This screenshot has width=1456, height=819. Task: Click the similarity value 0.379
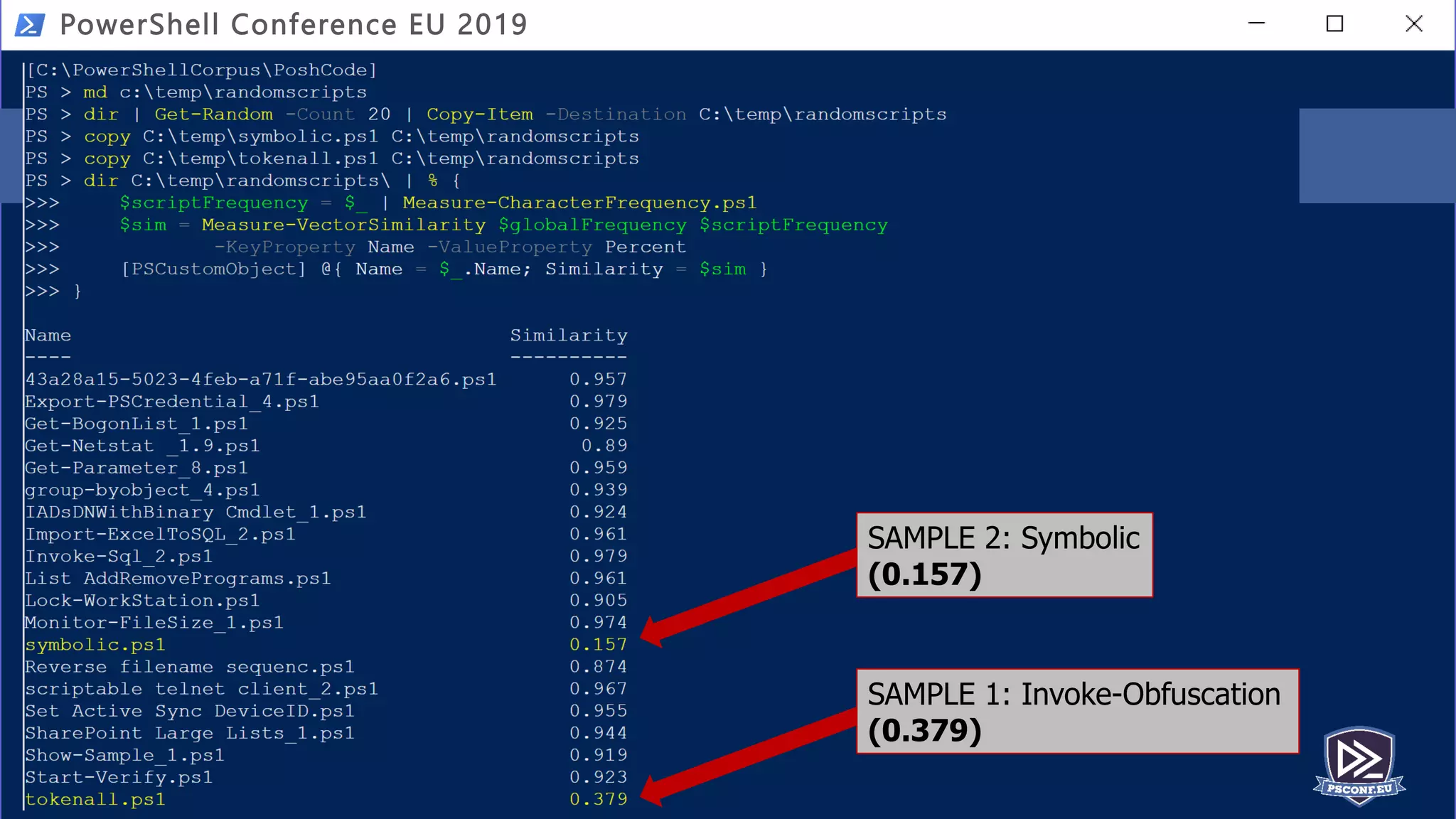point(599,799)
